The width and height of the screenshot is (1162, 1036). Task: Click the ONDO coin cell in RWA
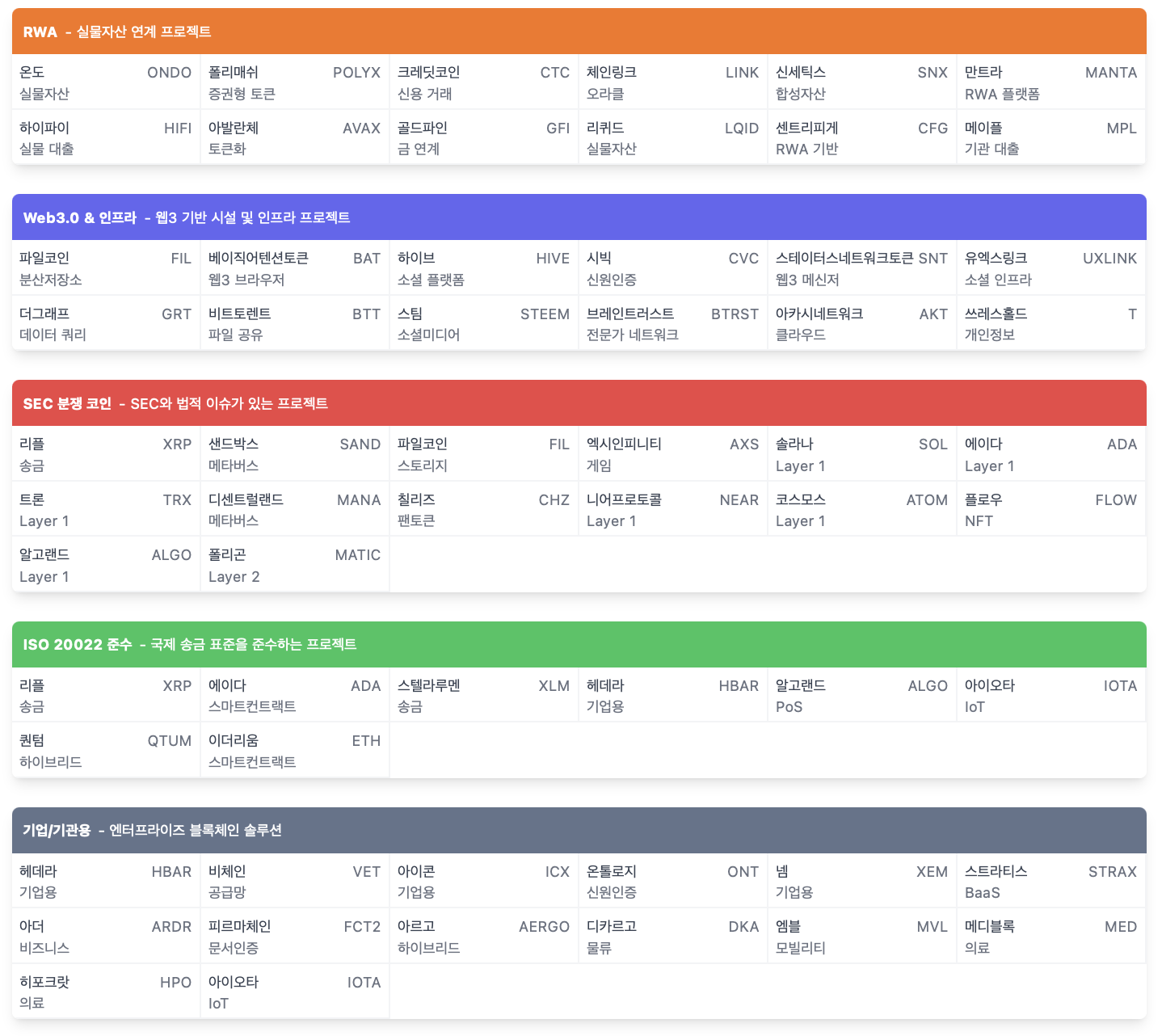pos(105,82)
